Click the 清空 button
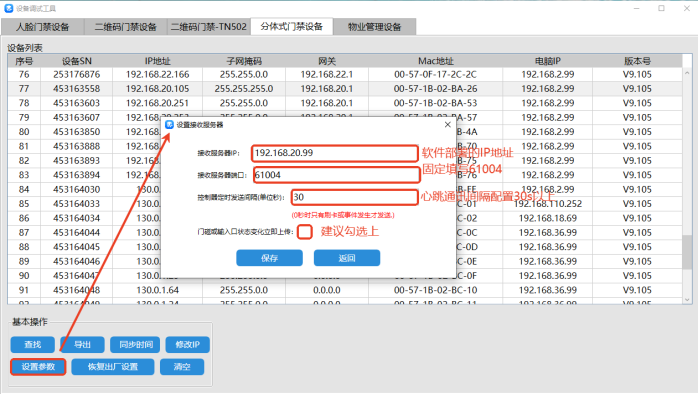 click(x=182, y=367)
